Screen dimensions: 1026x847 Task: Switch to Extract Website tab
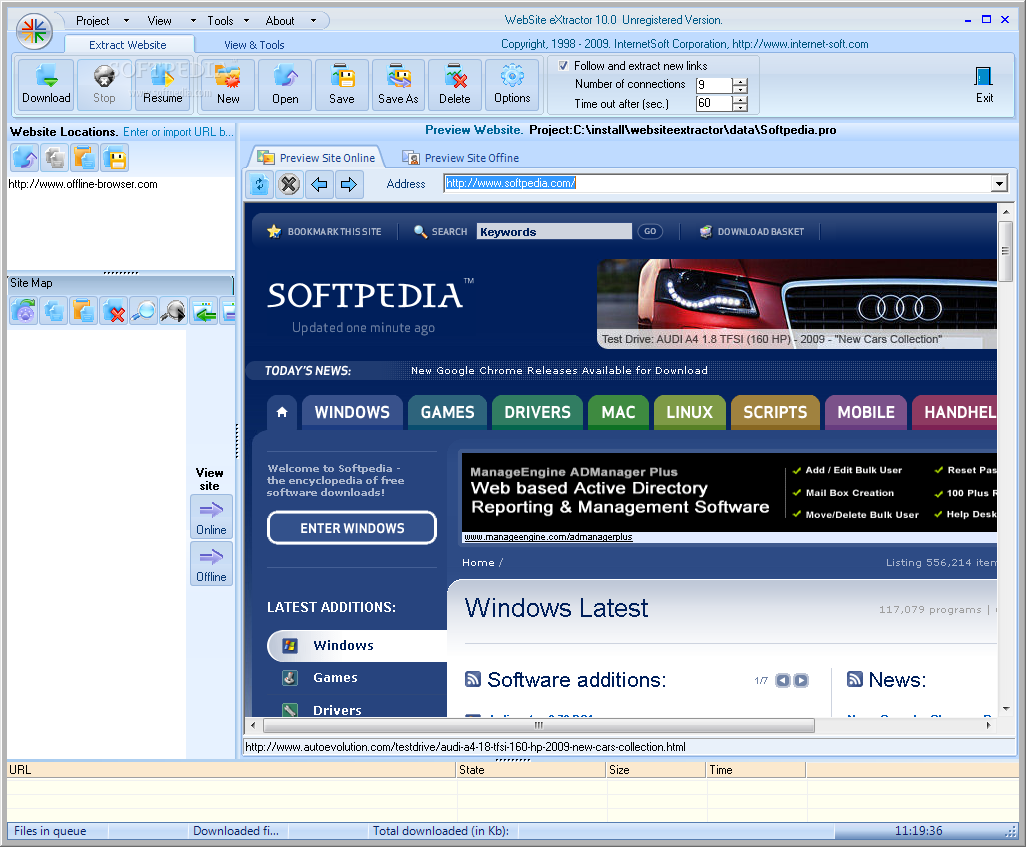coord(128,45)
